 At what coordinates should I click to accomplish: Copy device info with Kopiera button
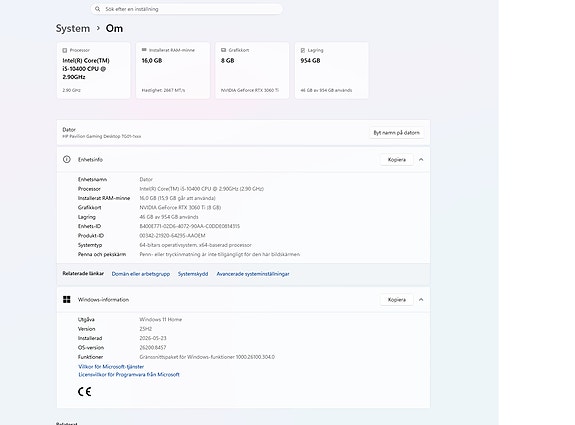397,160
